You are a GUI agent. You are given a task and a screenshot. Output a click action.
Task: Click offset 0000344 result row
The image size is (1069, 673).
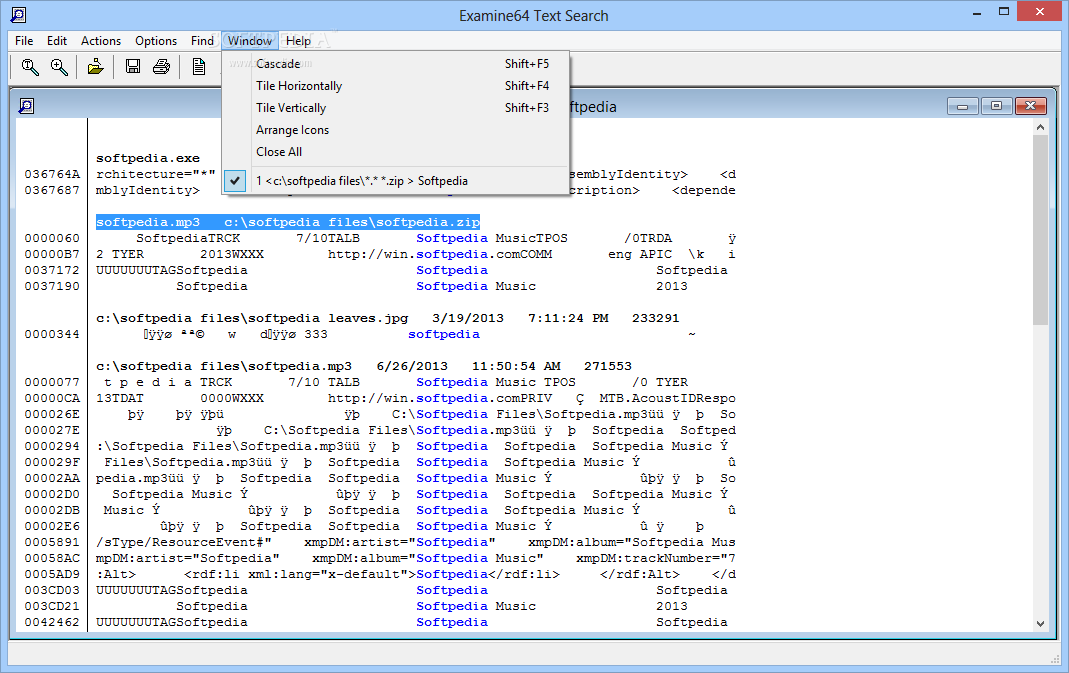coord(52,335)
